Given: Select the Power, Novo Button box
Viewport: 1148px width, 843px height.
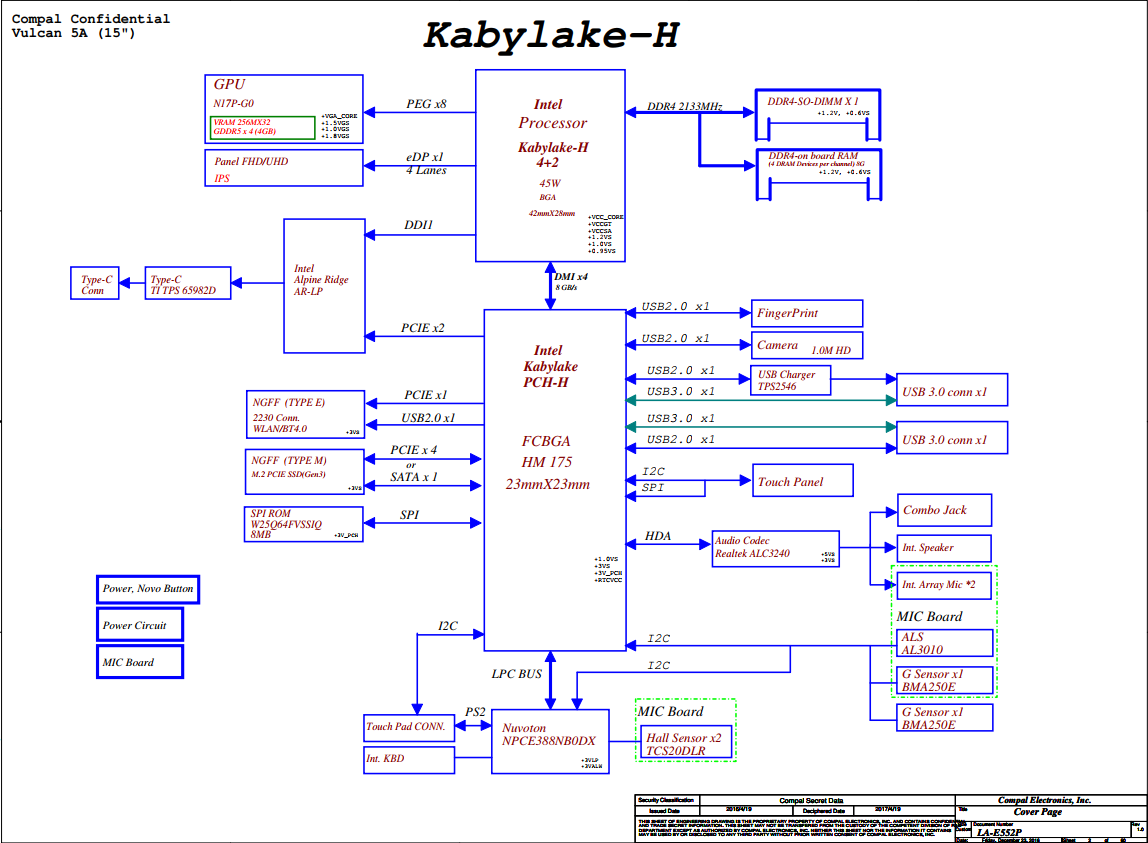Looking at the screenshot, I should tap(148, 589).
